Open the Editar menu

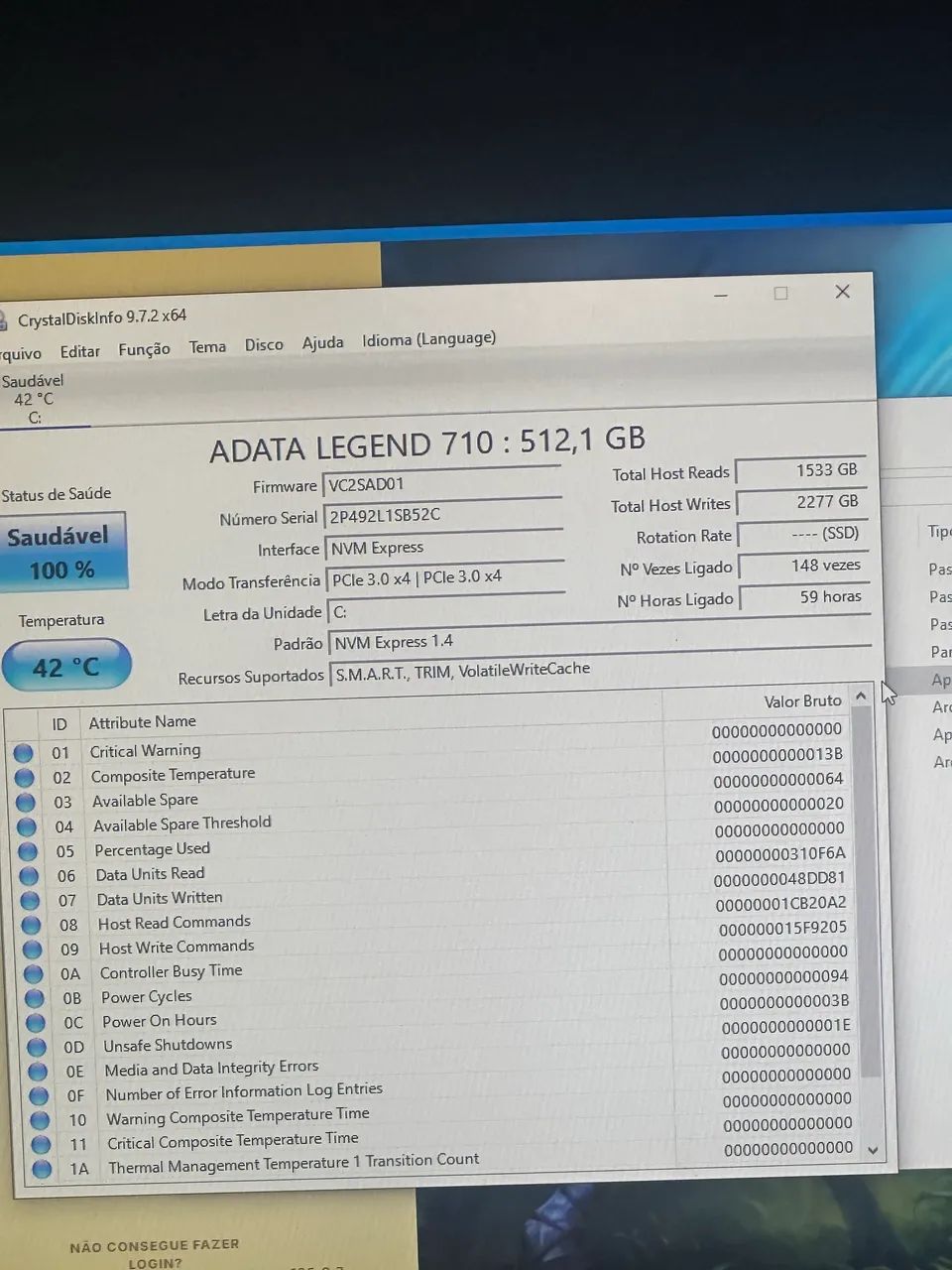[79, 351]
